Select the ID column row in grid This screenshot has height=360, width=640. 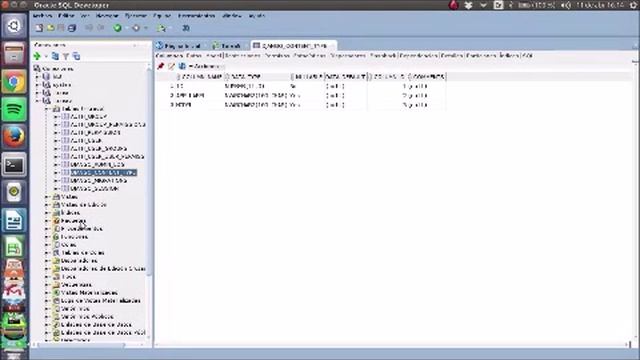tap(301, 86)
